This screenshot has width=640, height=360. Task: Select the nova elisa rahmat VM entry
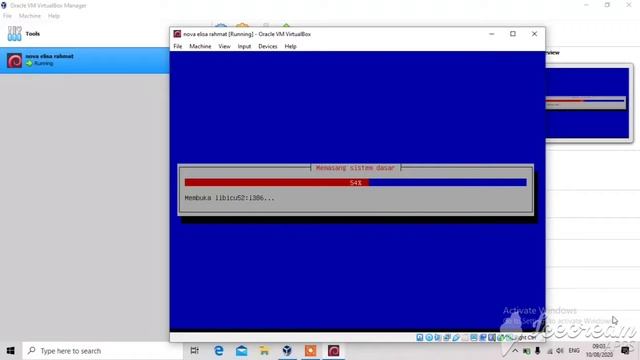84,60
